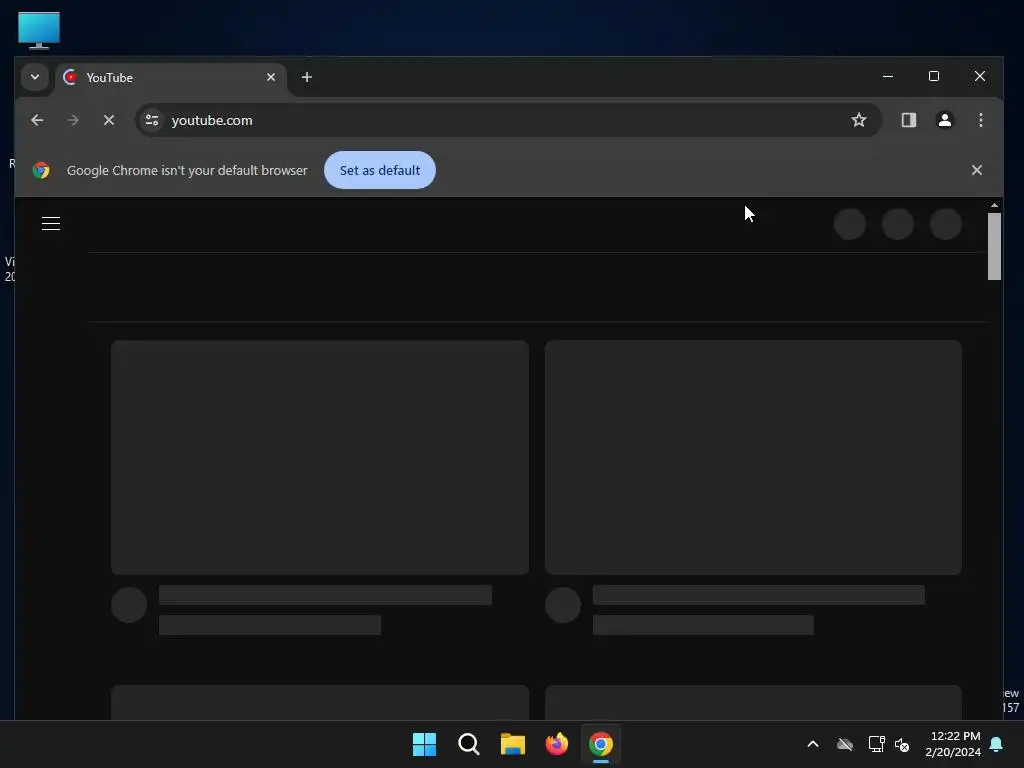The image size is (1024, 768).
Task: Click the forward navigation arrow
Action: click(x=72, y=120)
